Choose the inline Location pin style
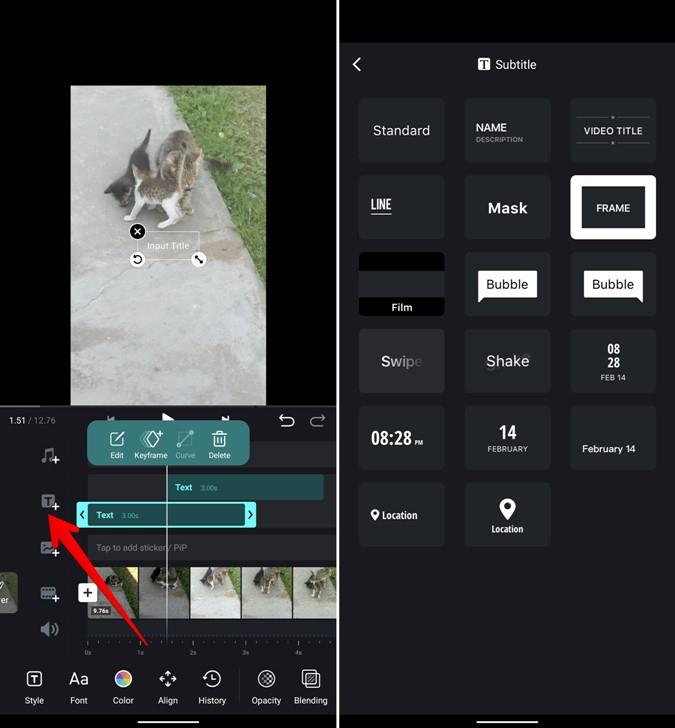Image resolution: width=675 pixels, height=728 pixels. [401, 514]
